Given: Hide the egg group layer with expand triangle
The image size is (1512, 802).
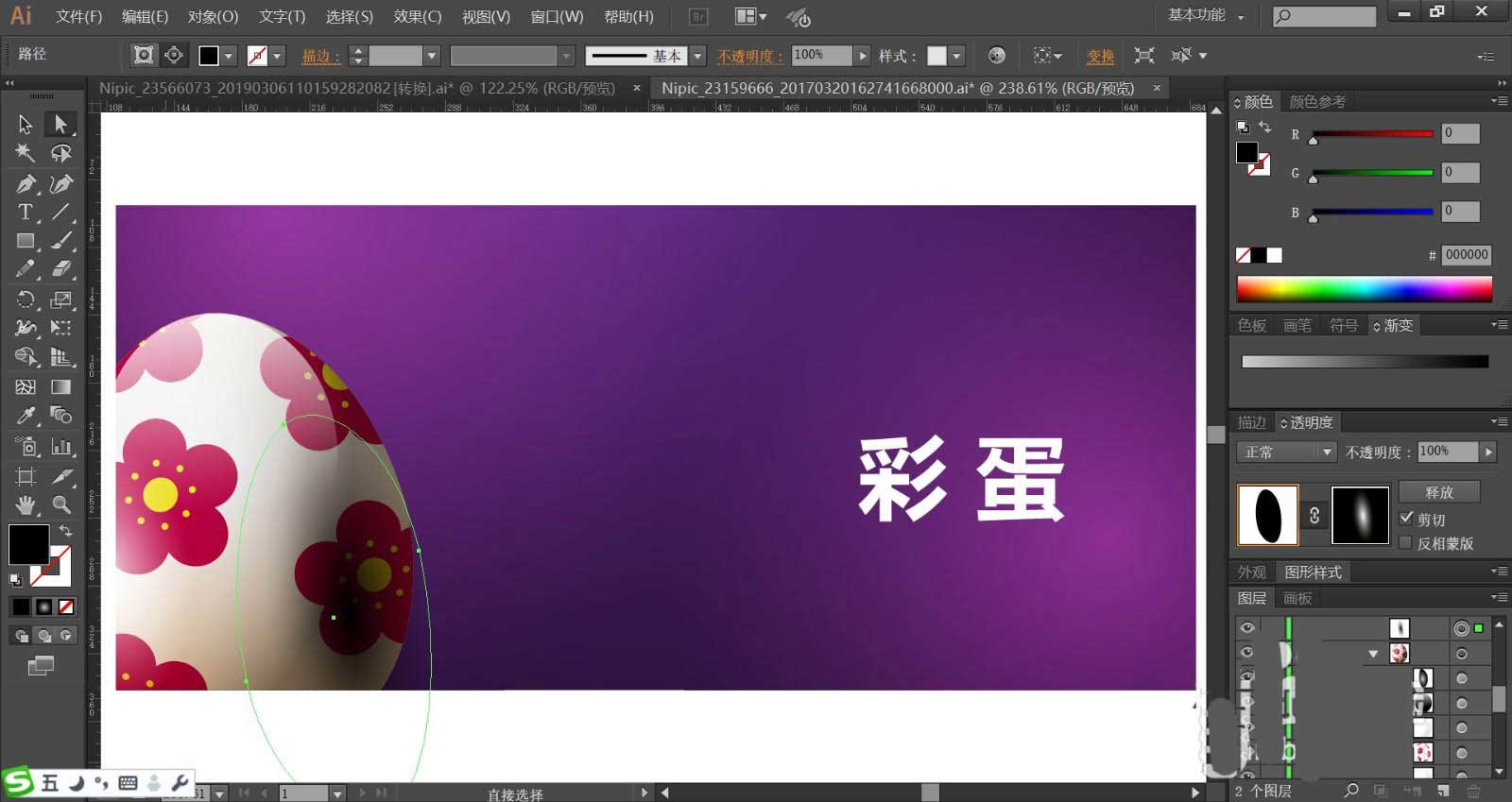Looking at the screenshot, I should [x=1247, y=653].
